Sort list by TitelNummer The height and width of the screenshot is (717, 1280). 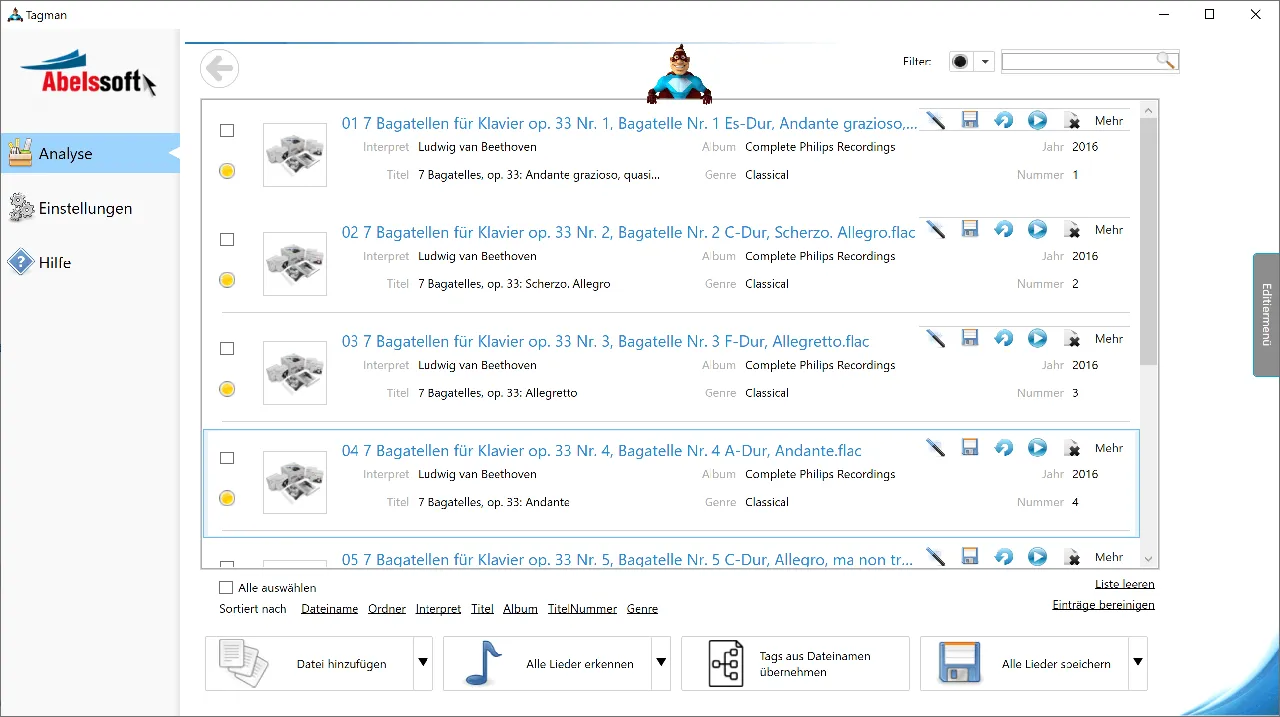(582, 608)
